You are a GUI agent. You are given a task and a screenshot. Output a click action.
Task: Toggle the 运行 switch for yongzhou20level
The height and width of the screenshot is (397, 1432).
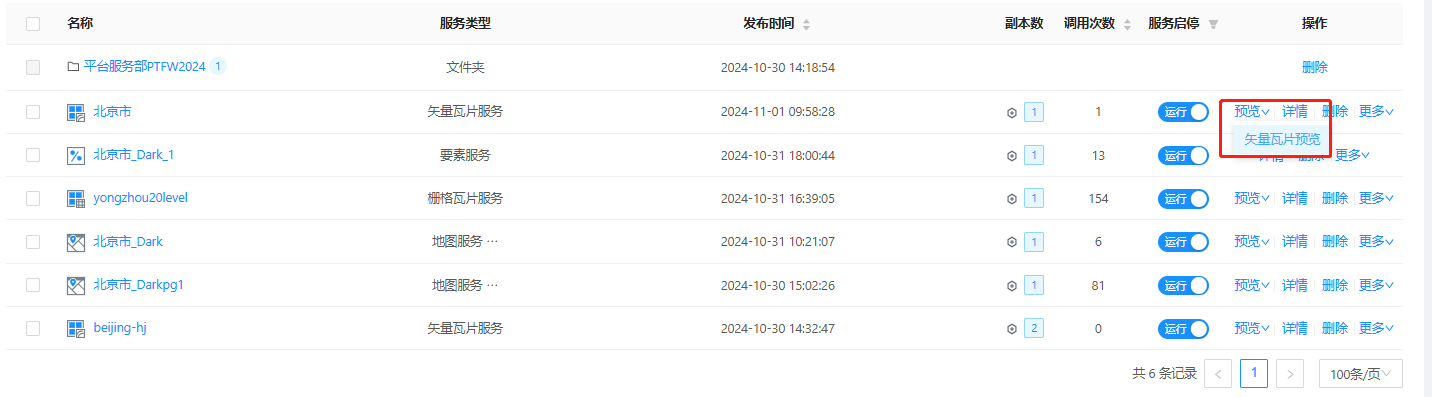pyautogui.click(x=1183, y=198)
